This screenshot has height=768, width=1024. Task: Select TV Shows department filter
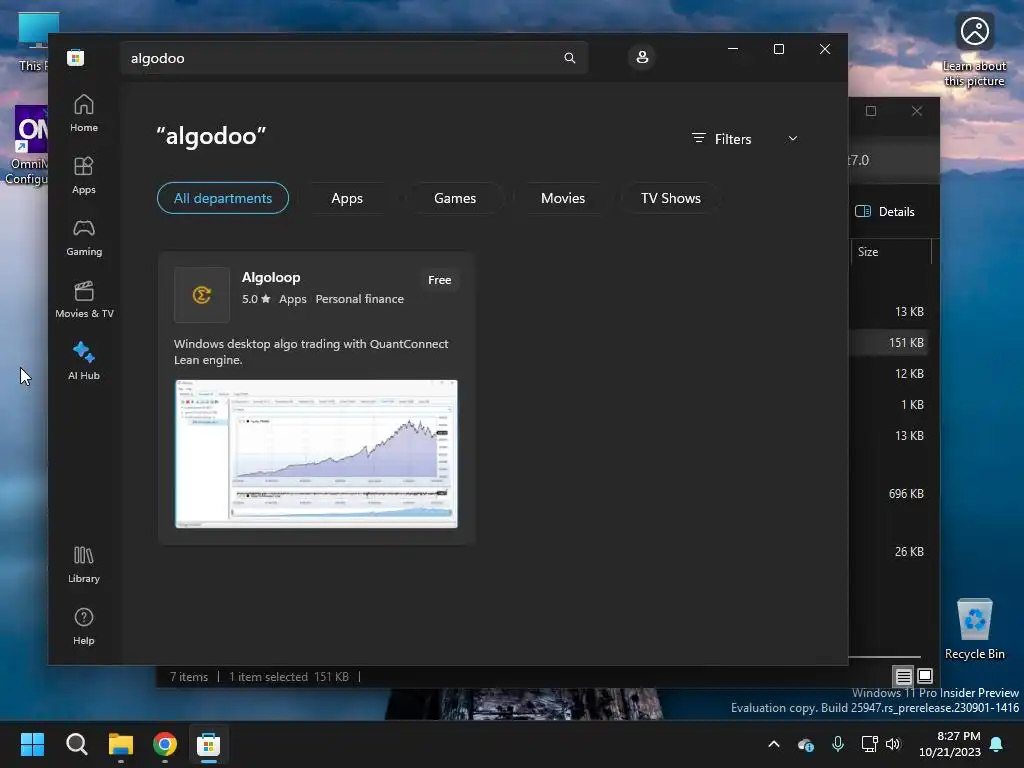click(x=671, y=198)
